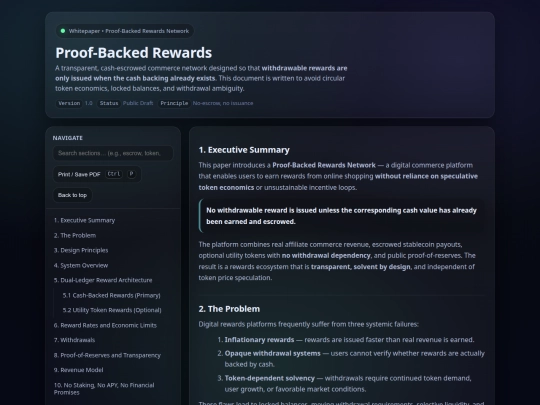Click the 2. The Problem content heading
This screenshot has height=405, width=540.
(229, 309)
